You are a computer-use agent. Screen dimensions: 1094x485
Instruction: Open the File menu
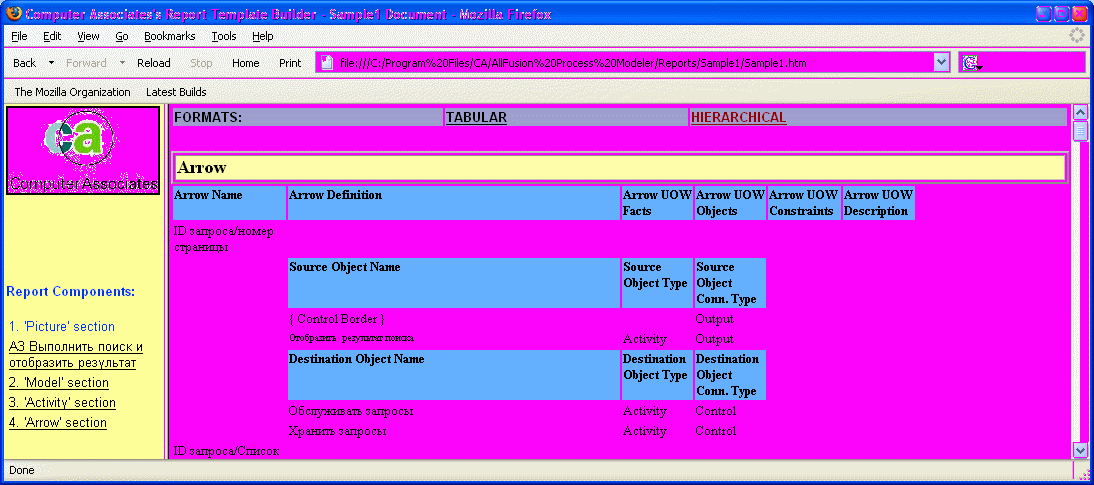(20, 36)
